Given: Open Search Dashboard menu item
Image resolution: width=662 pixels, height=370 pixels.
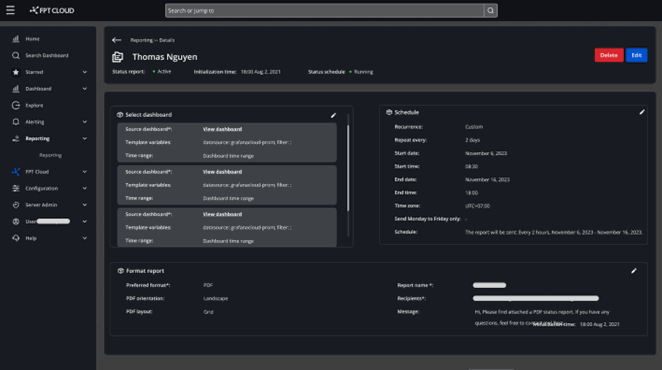Looking at the screenshot, I should pyautogui.click(x=47, y=55).
